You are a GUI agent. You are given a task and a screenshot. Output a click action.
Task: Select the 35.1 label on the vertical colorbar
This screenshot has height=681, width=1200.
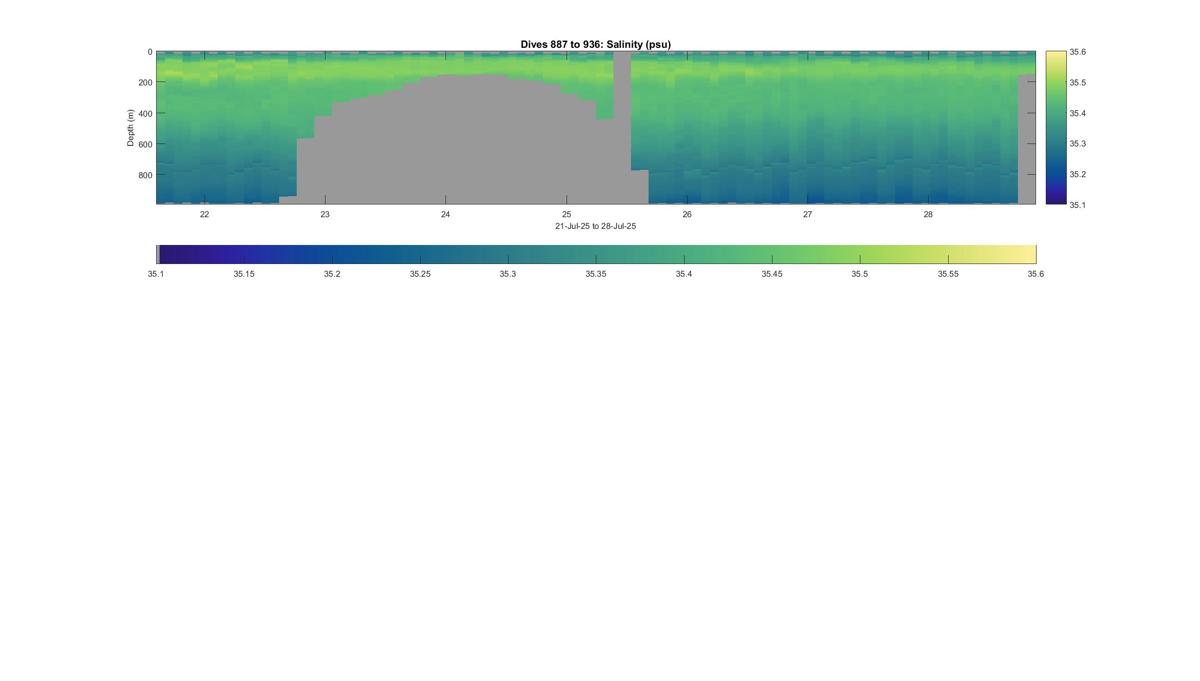[1078, 204]
